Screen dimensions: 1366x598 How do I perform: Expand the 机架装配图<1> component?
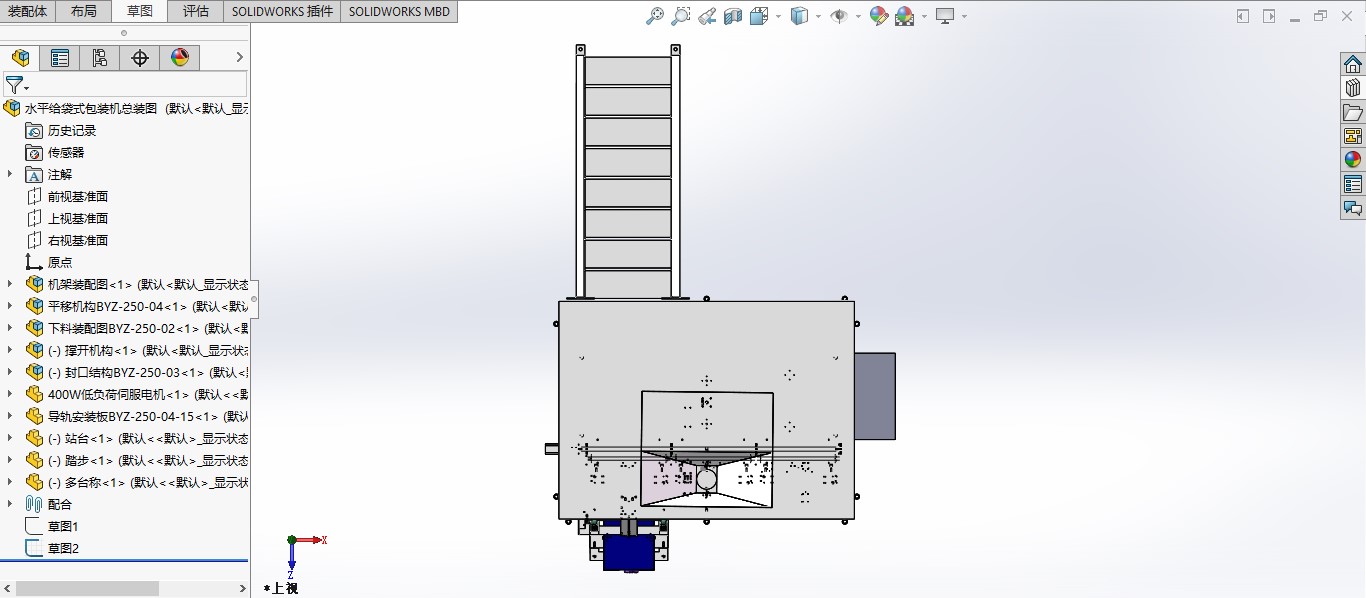[x=10, y=284]
